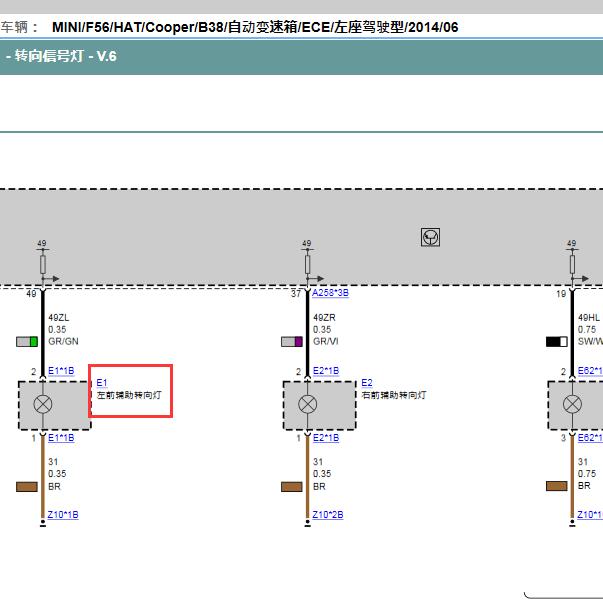Image resolution: width=603 pixels, height=604 pixels.
Task: Open the E2 component link
Action: coord(367,383)
